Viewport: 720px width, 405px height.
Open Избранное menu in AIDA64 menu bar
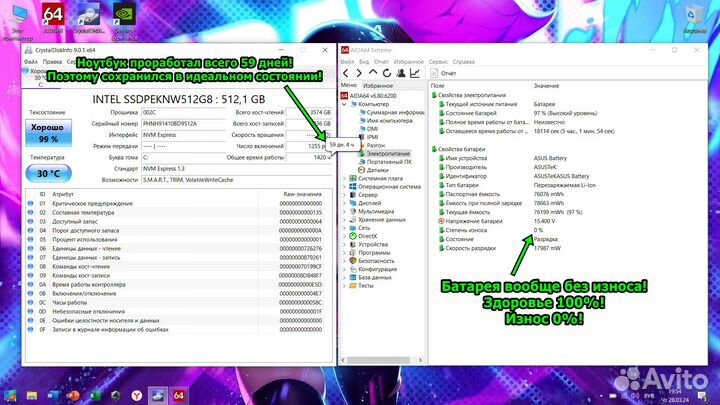pos(408,62)
